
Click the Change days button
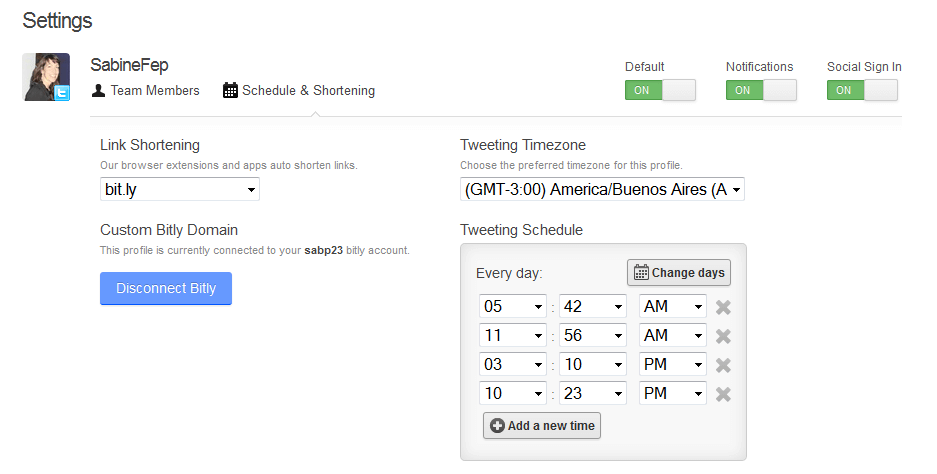point(679,273)
